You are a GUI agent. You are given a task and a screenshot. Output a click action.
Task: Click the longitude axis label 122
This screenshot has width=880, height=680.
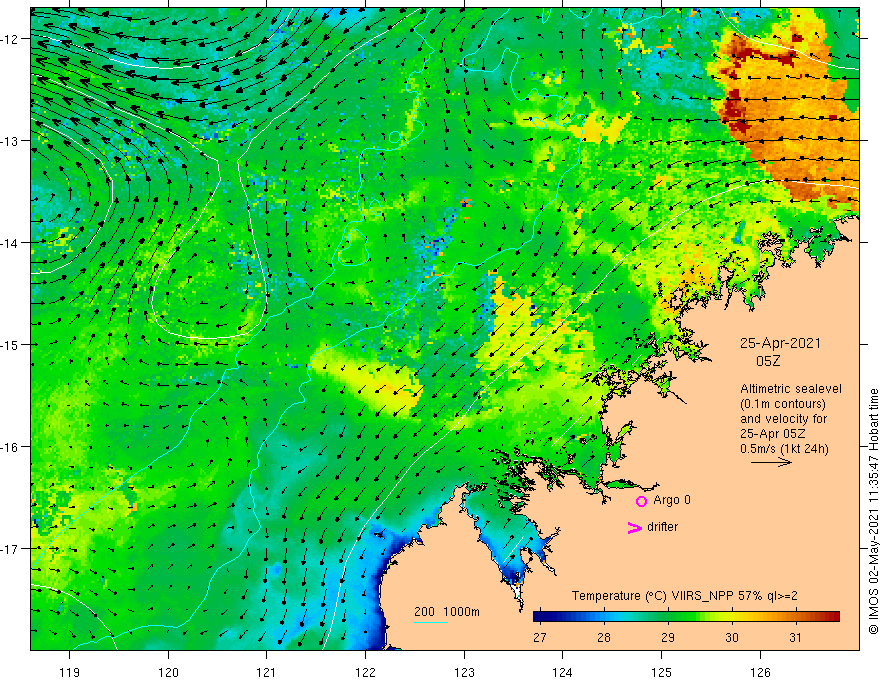[365, 672]
